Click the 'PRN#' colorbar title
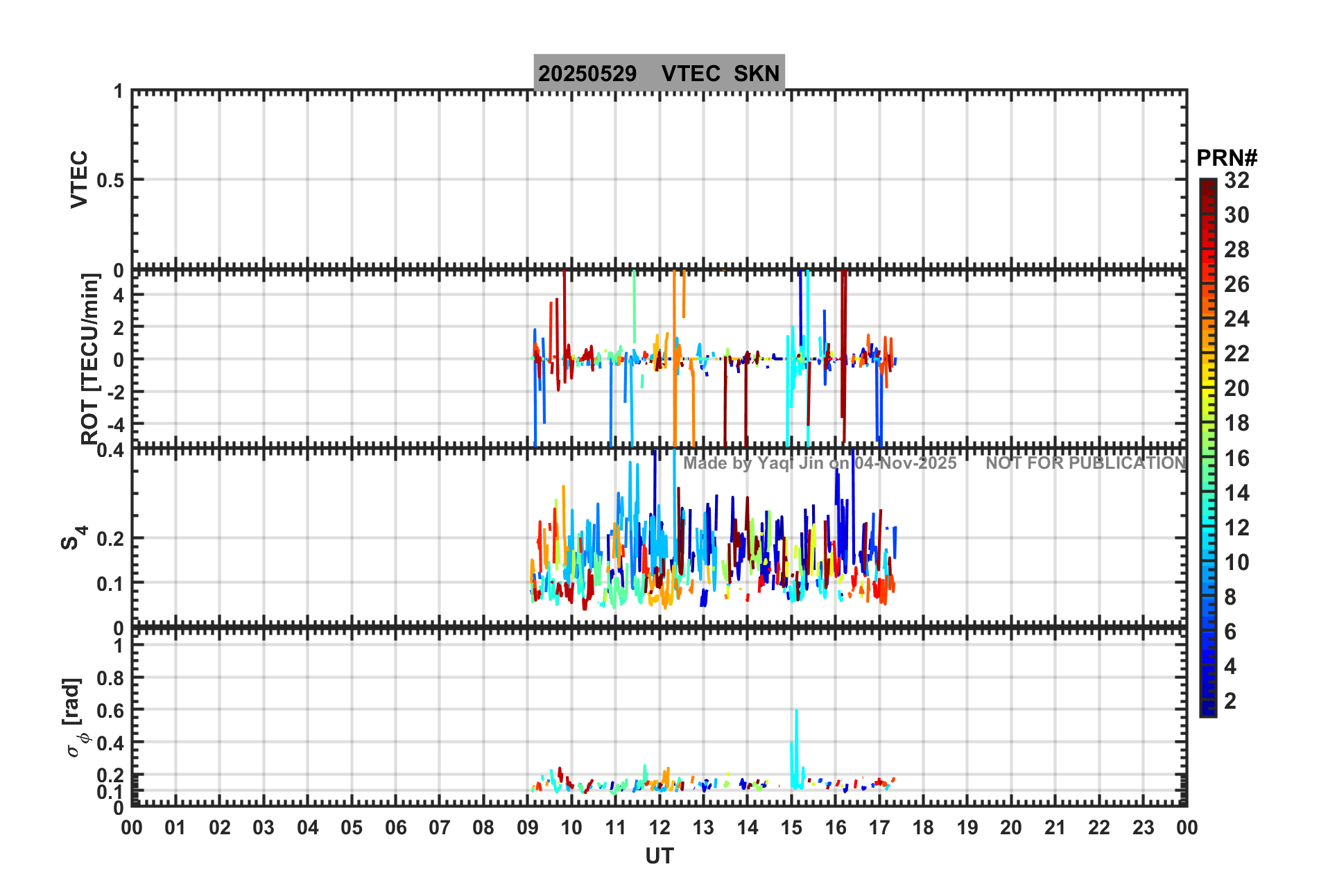Image resolution: width=1319 pixels, height=896 pixels. (1226, 158)
